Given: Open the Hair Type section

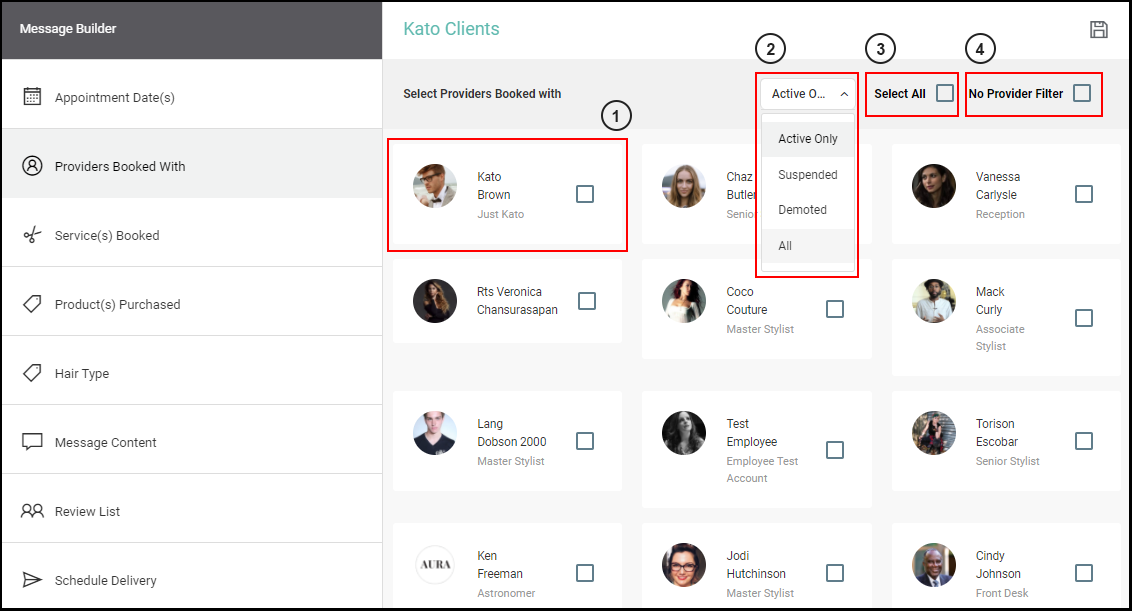Looking at the screenshot, I should (x=192, y=373).
